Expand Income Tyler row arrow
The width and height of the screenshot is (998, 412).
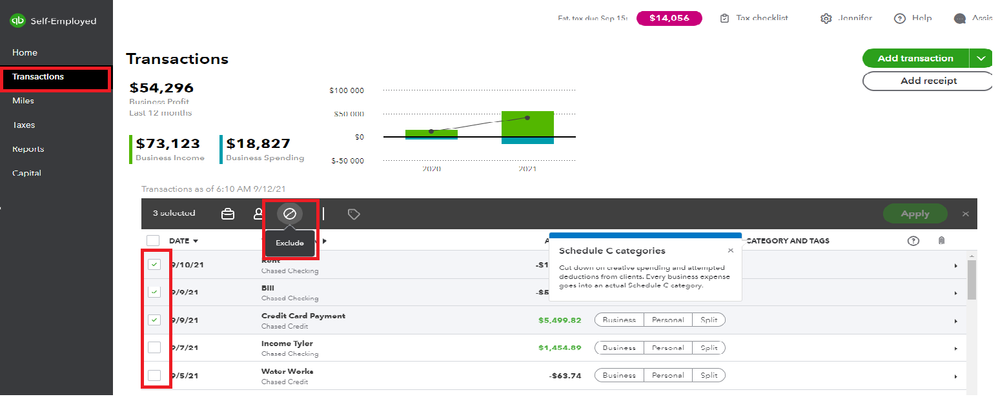pos(955,349)
